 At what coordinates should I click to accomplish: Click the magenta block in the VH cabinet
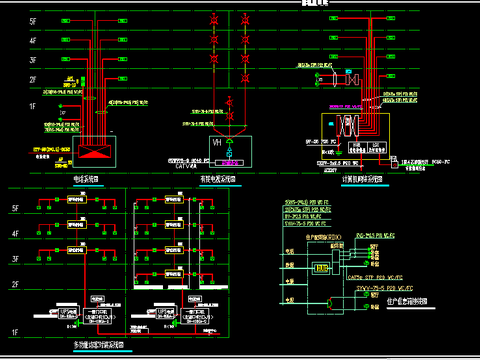pos(229,163)
